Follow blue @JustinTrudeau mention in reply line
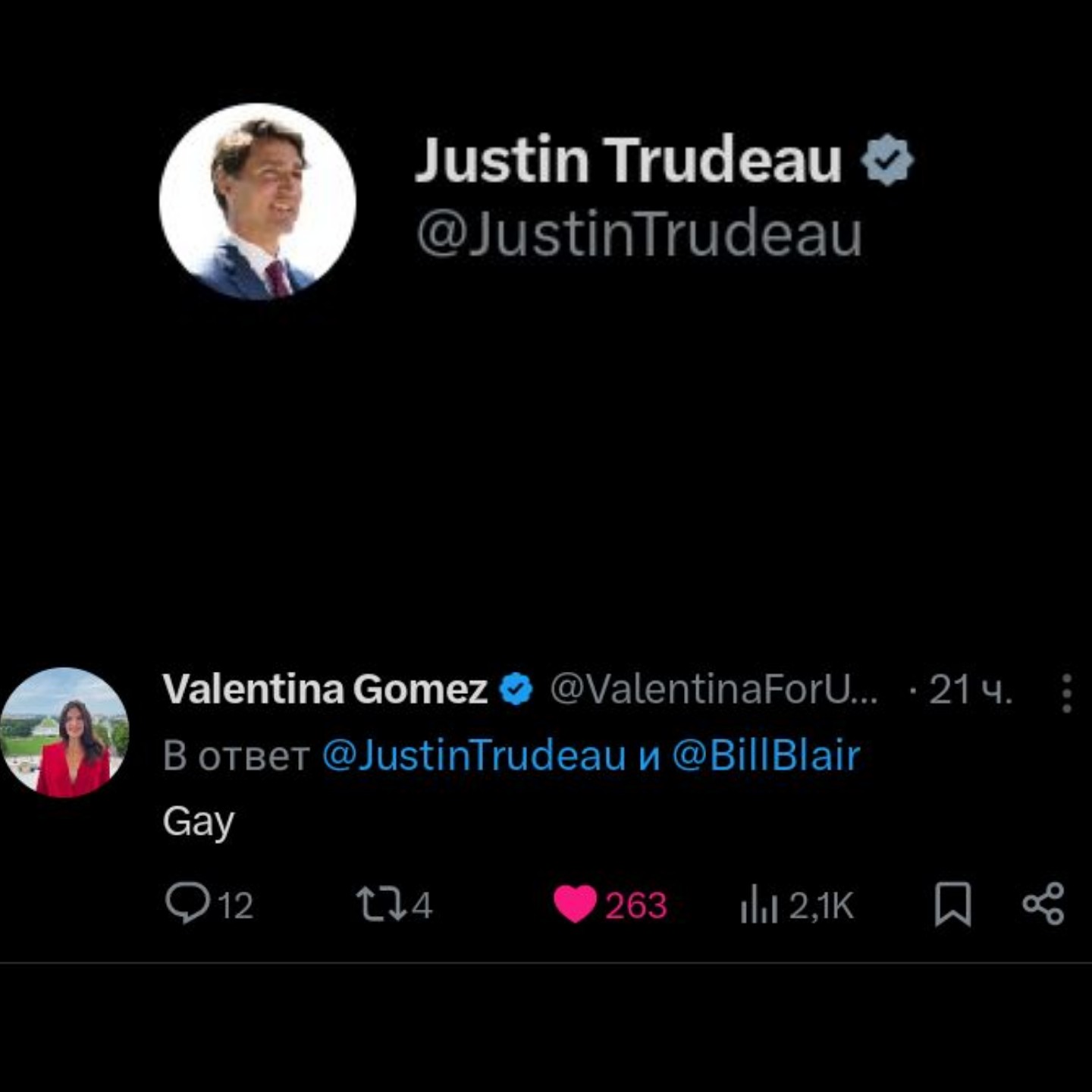This screenshot has height=1092, width=1092. coord(474,755)
